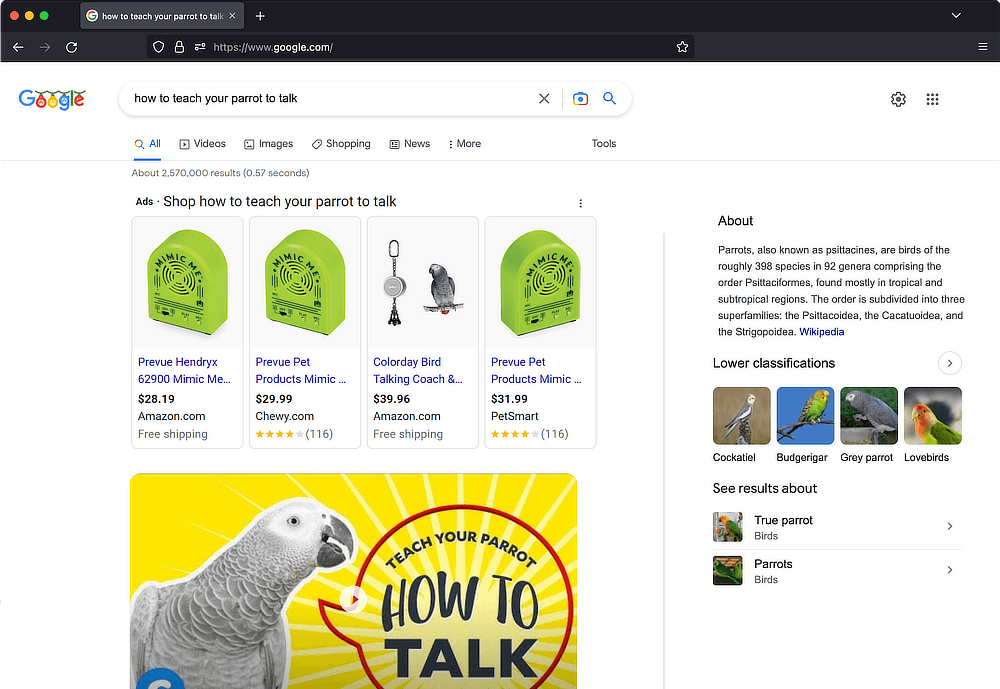This screenshot has height=689, width=1000.
Task: Expand the Parrots result
Action: 837,571
